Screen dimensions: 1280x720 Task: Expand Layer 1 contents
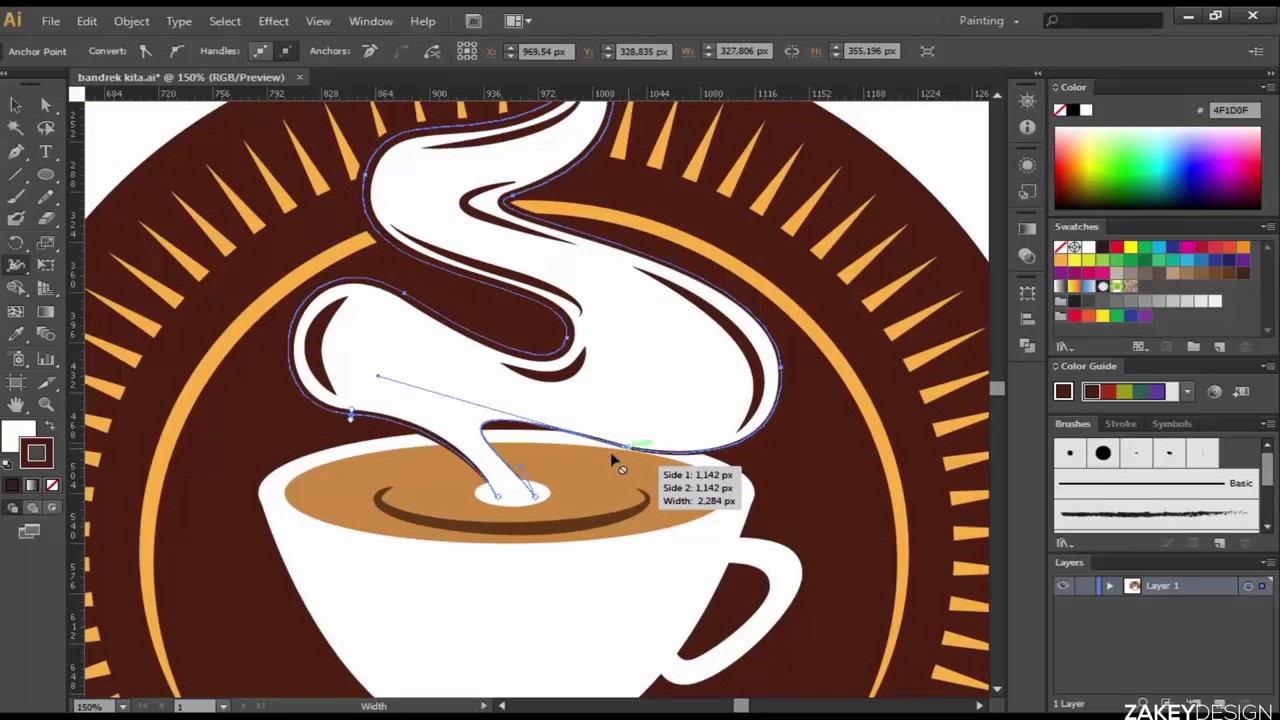pyautogui.click(x=1109, y=586)
